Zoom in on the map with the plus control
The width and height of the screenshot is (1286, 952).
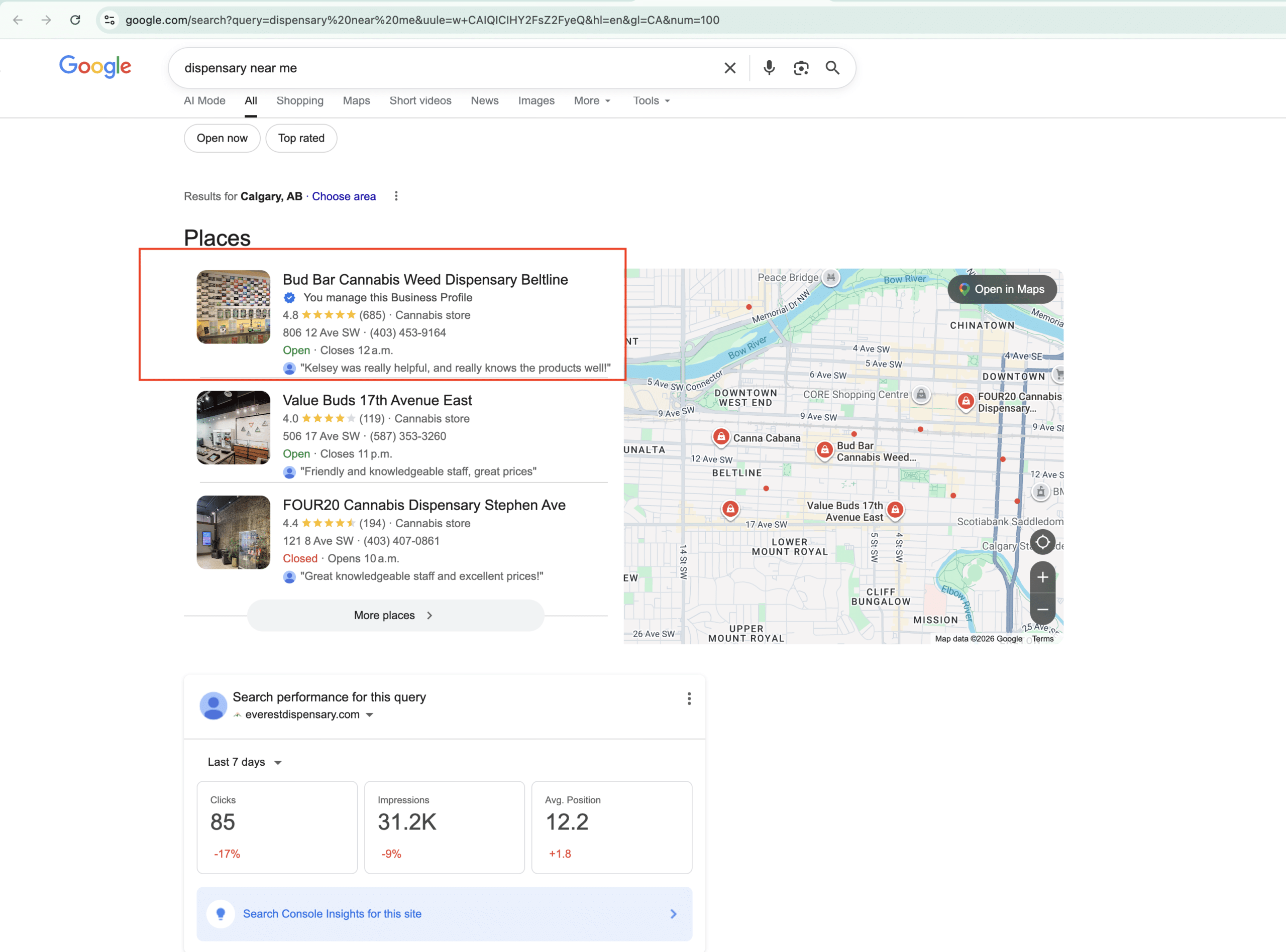[x=1042, y=577]
